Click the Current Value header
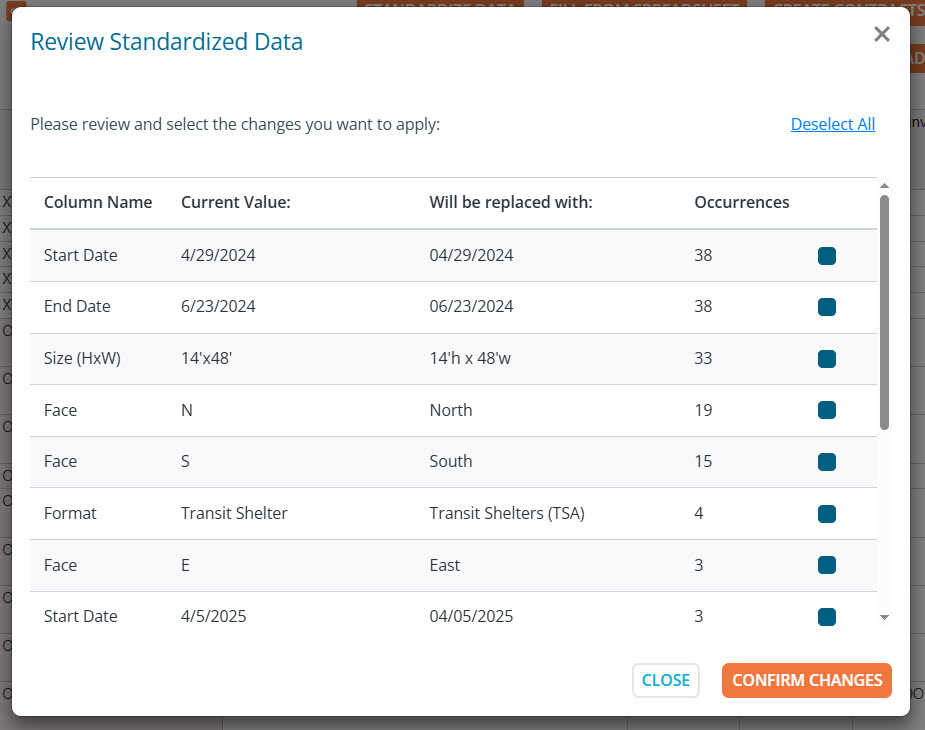925x730 pixels. 235,202
